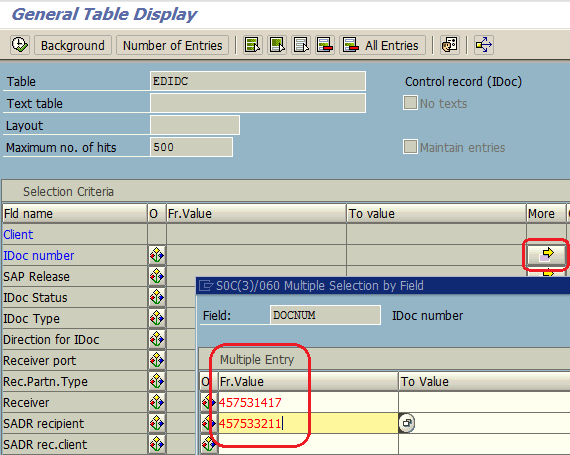Open selection options icon for IDoc number
The image size is (570, 455).
pyautogui.click(x=157, y=255)
